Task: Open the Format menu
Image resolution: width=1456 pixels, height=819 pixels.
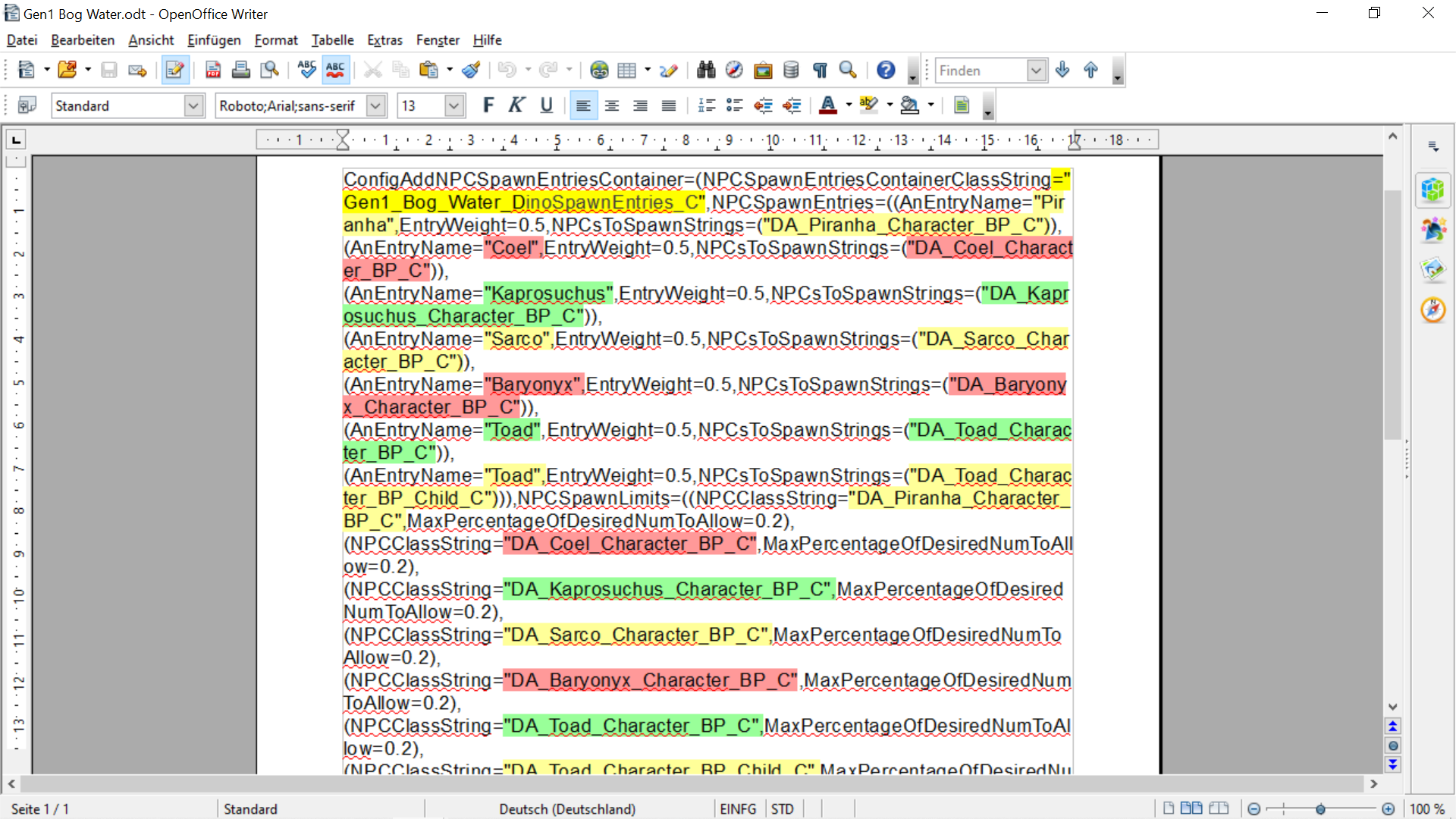Action: (276, 40)
